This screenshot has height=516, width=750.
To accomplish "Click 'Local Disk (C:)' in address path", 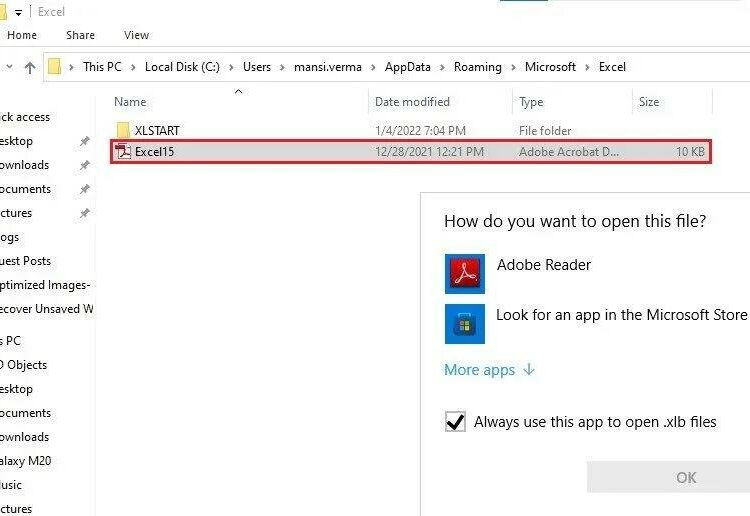I will [182, 66].
